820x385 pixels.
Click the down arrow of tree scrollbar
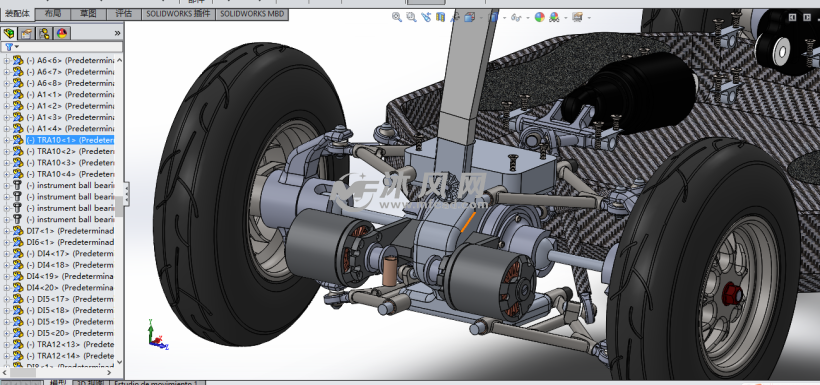[119, 362]
